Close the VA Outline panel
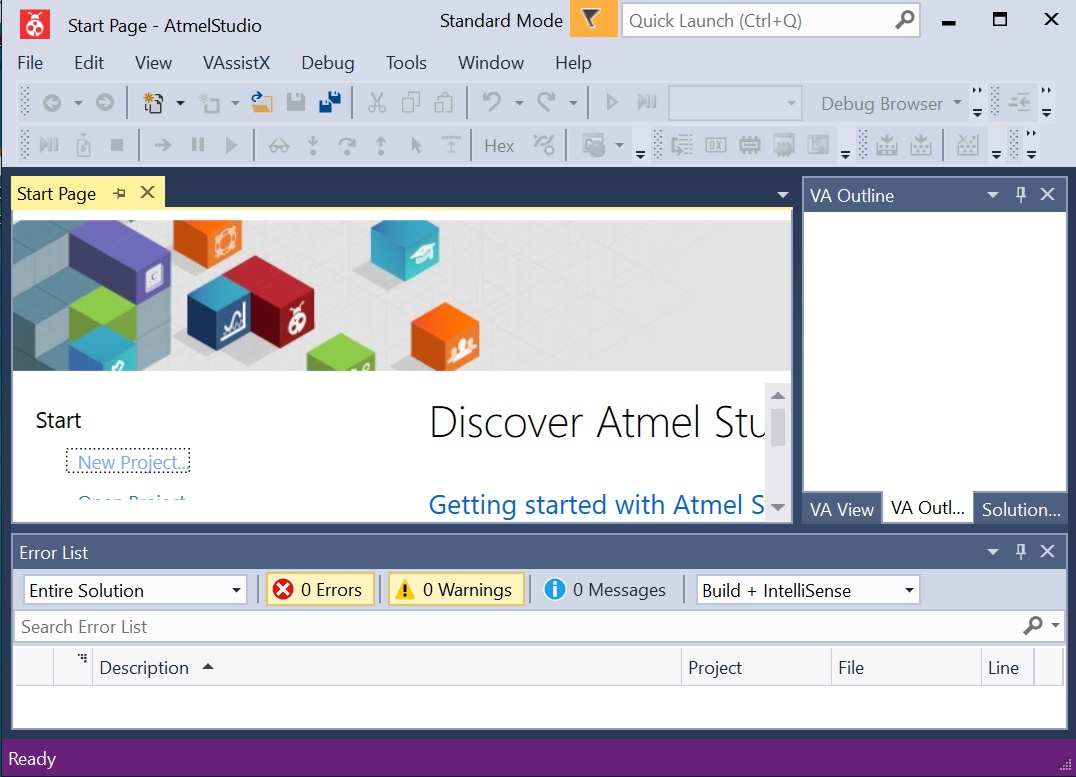1076x777 pixels. [x=1047, y=195]
